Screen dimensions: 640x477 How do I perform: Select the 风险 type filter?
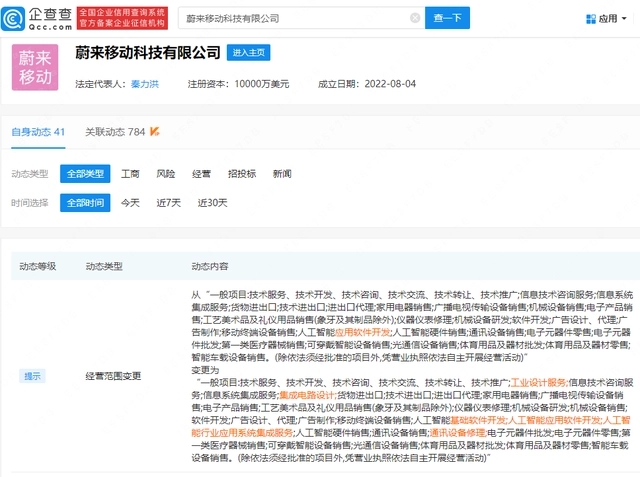(166, 174)
